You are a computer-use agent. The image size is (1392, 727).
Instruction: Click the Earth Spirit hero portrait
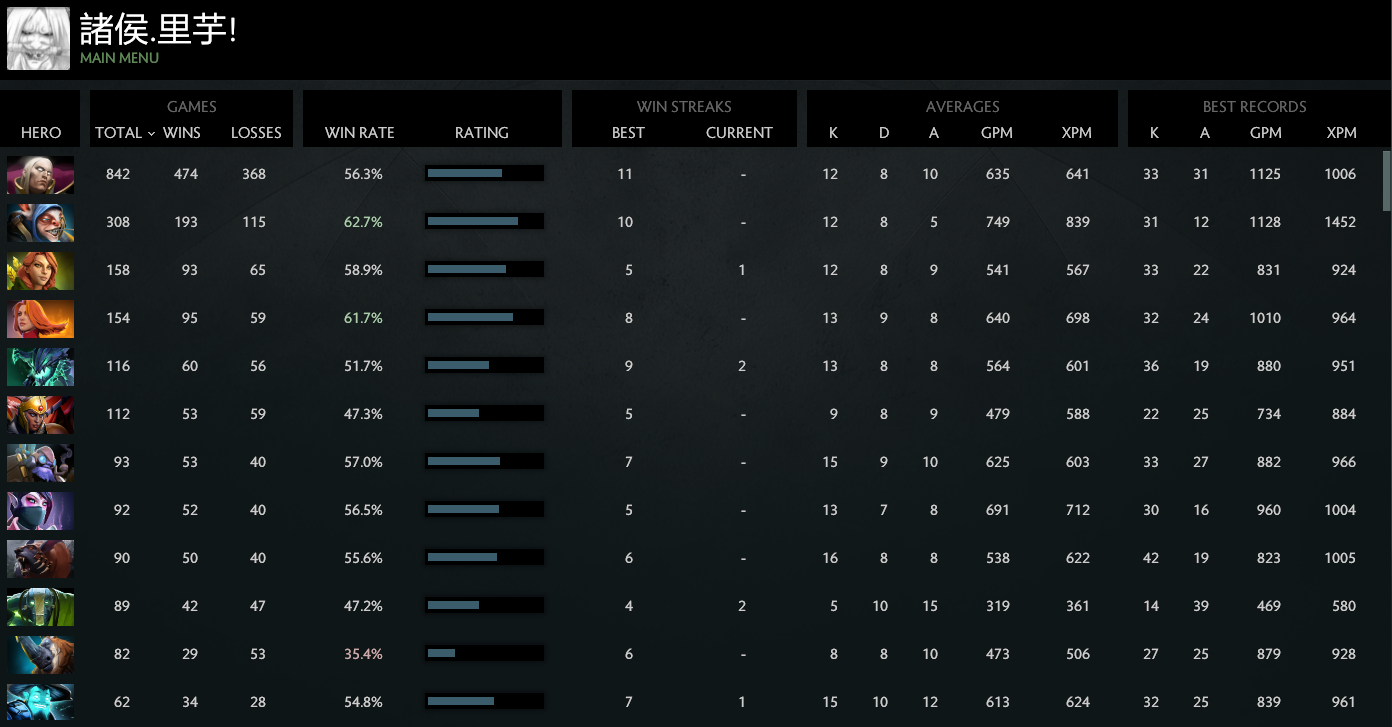40,606
